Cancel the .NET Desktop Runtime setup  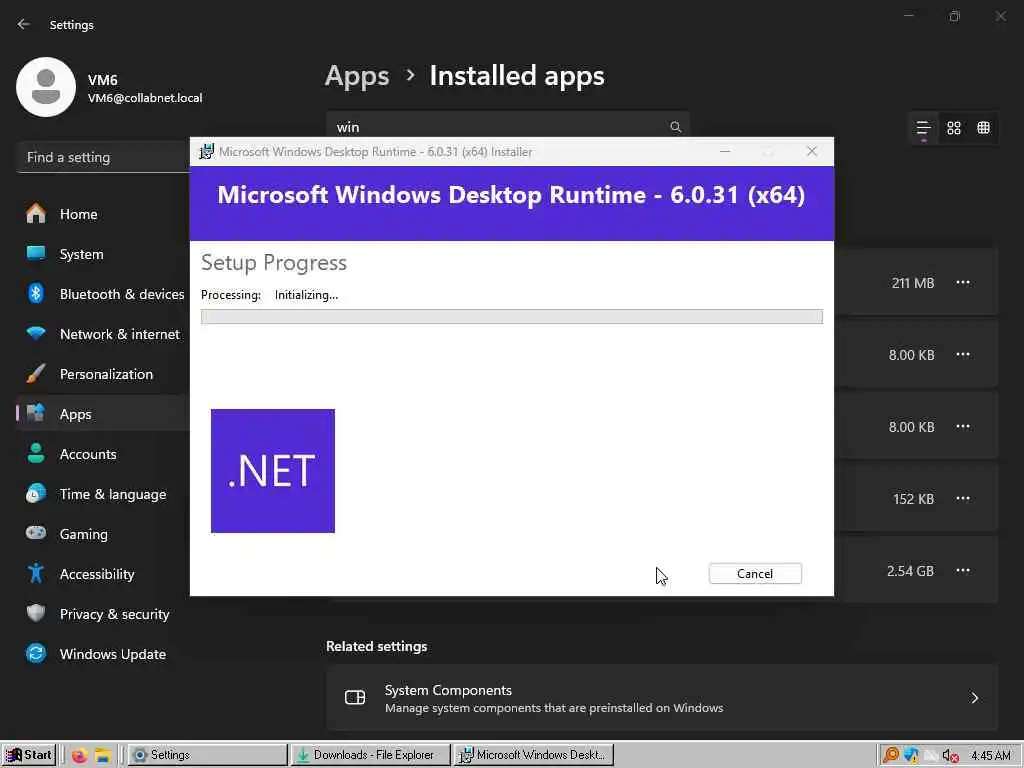755,573
